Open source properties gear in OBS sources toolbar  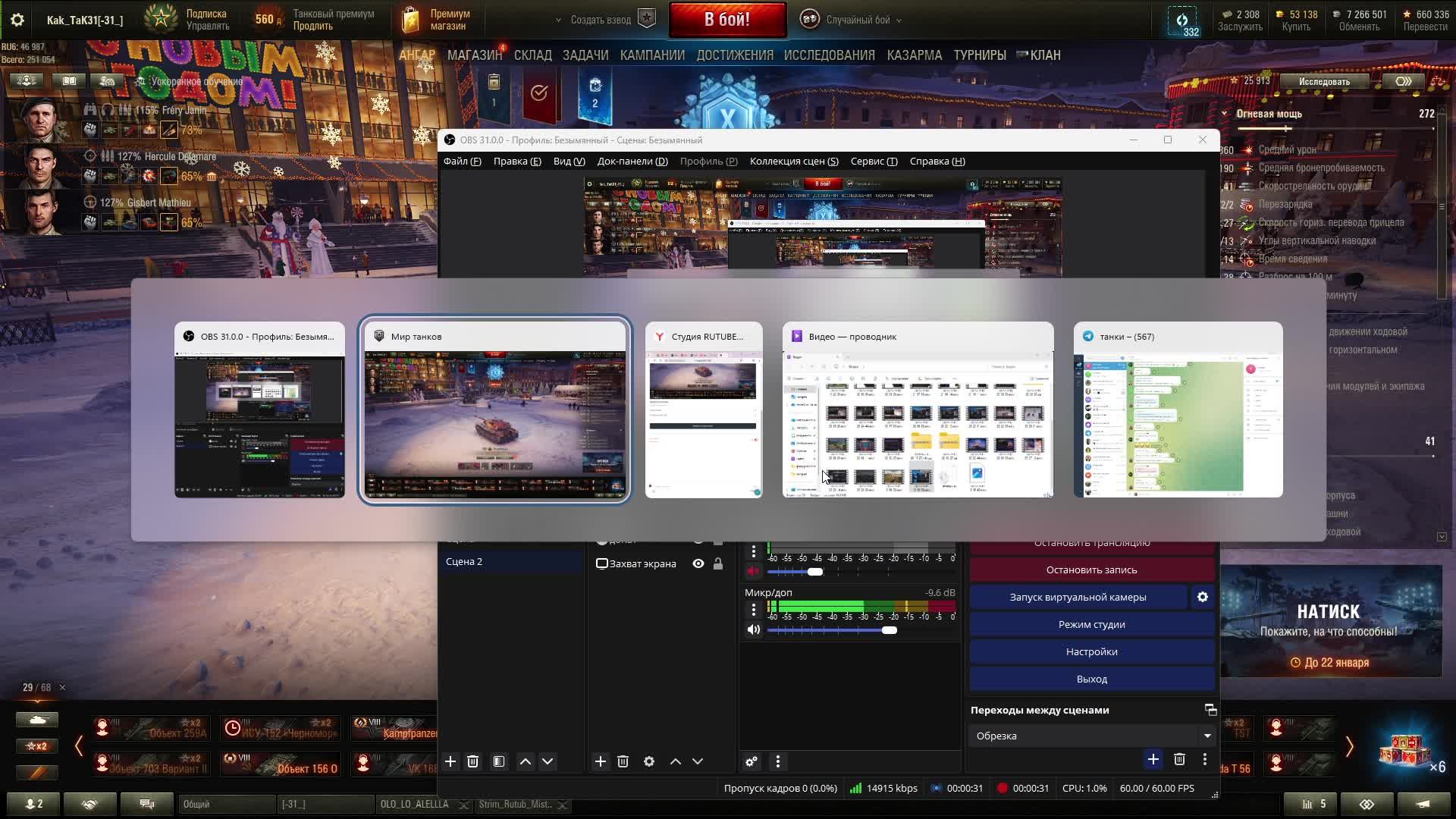point(649,761)
